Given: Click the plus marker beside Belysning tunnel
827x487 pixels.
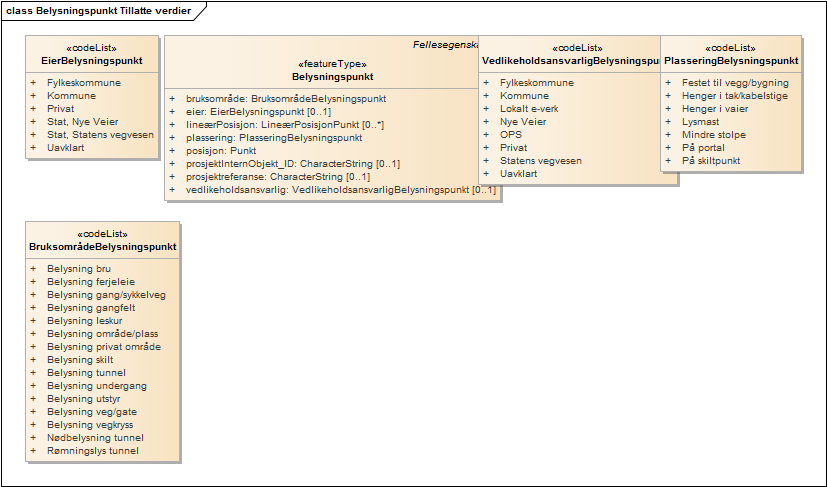Looking at the screenshot, I should tap(33, 373).
